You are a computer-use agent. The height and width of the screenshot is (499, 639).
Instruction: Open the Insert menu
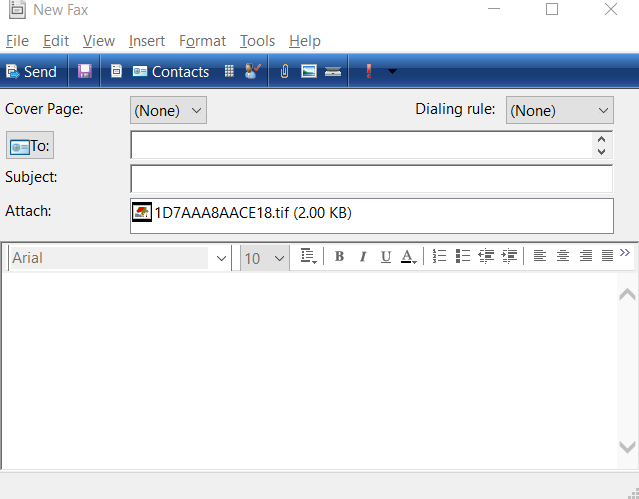[x=147, y=41]
